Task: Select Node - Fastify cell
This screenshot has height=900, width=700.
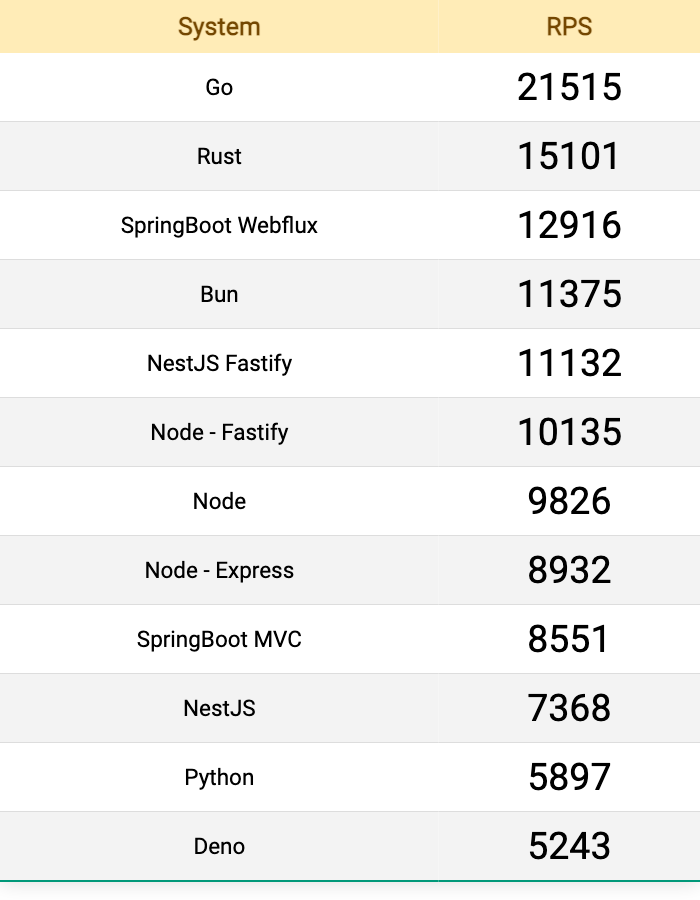Action: click(219, 432)
